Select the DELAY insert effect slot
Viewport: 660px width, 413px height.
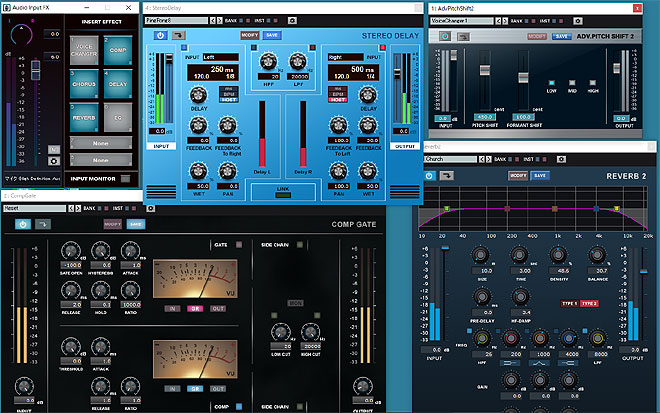[x=118, y=84]
